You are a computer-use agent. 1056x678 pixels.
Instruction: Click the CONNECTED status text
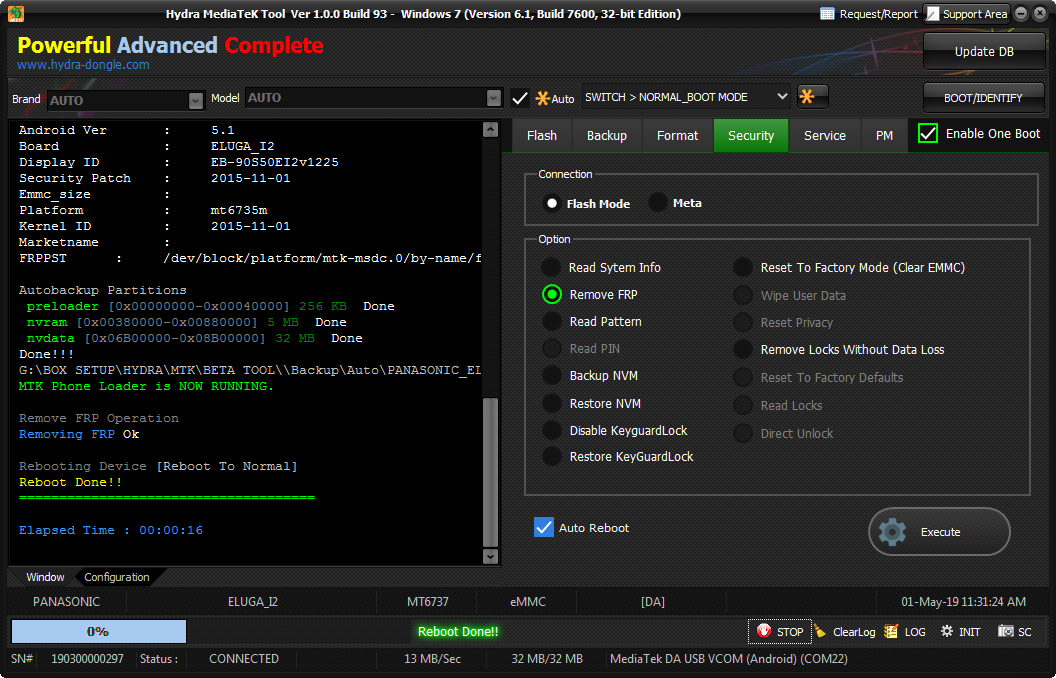[x=244, y=658]
